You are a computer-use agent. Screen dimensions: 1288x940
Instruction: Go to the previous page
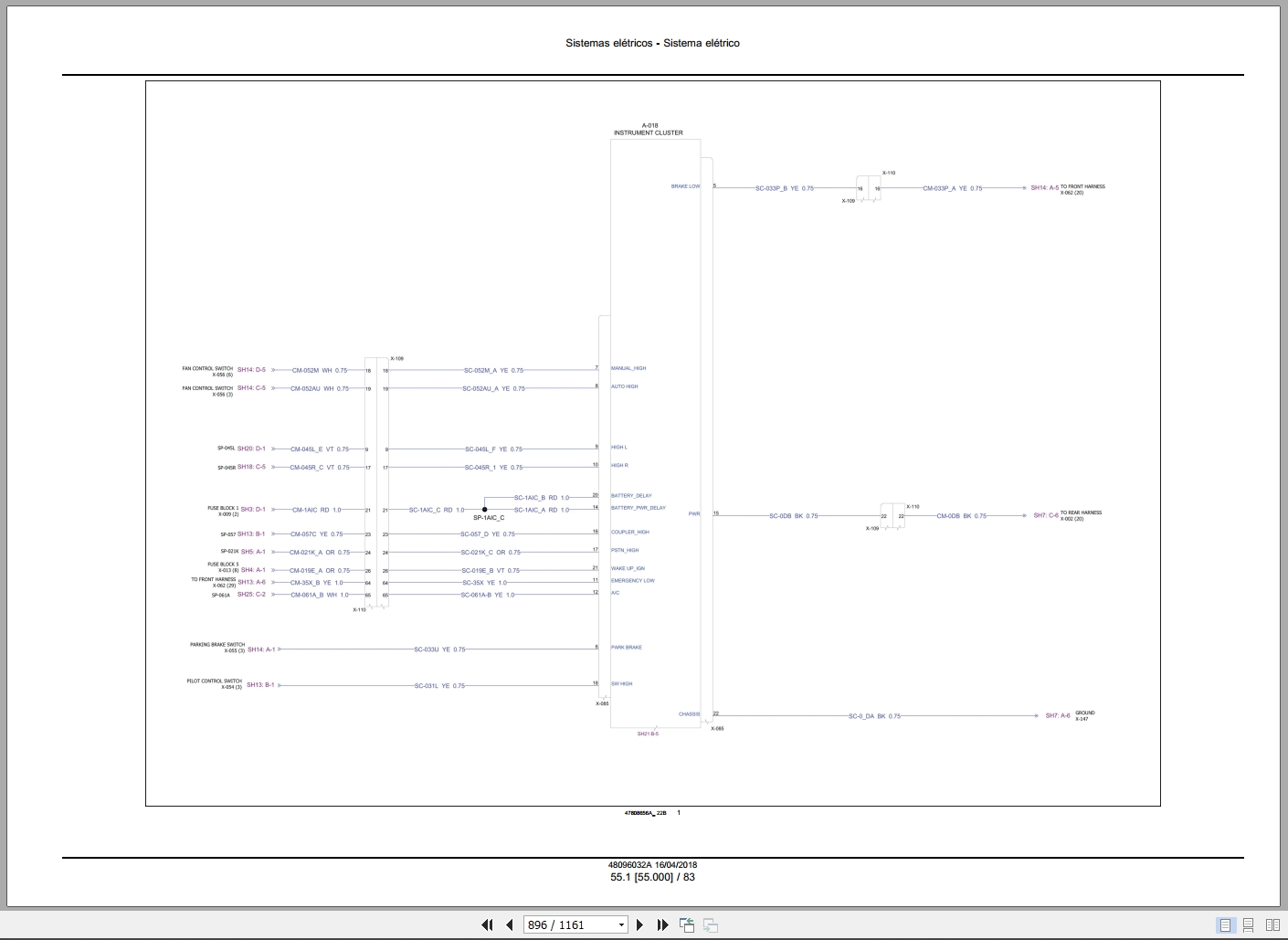[510, 924]
